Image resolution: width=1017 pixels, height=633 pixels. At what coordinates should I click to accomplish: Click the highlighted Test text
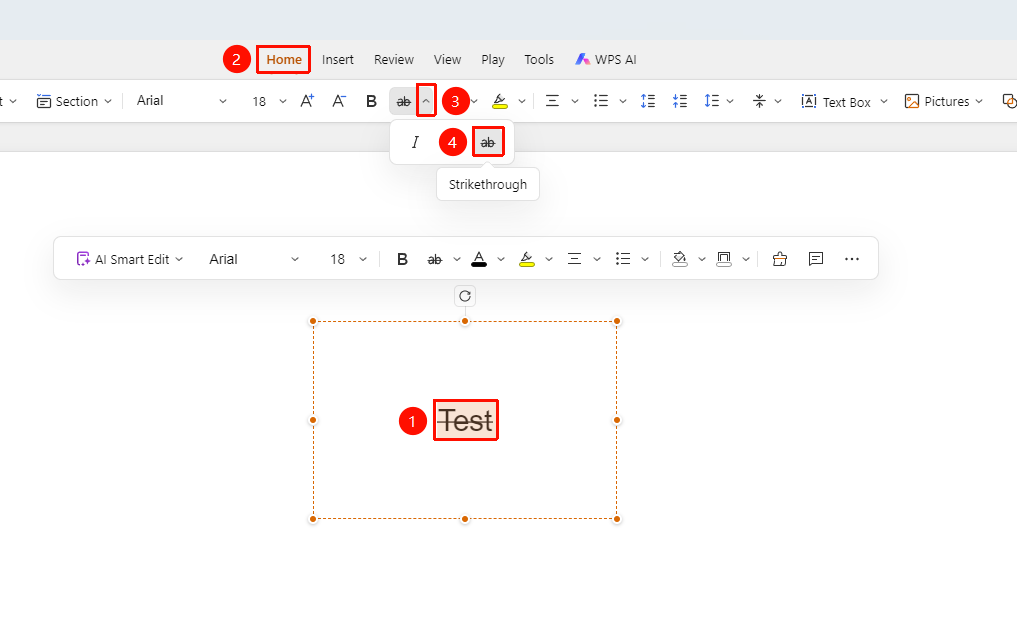tap(466, 421)
